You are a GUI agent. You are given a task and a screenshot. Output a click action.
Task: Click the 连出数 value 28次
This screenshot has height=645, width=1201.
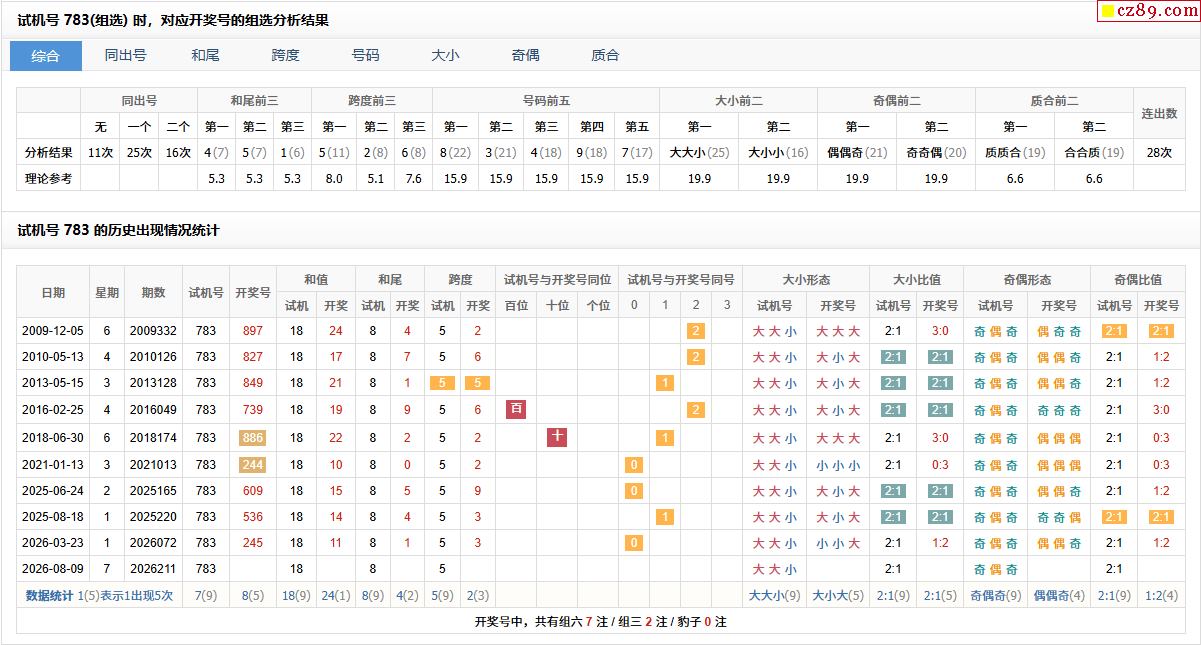1159,153
